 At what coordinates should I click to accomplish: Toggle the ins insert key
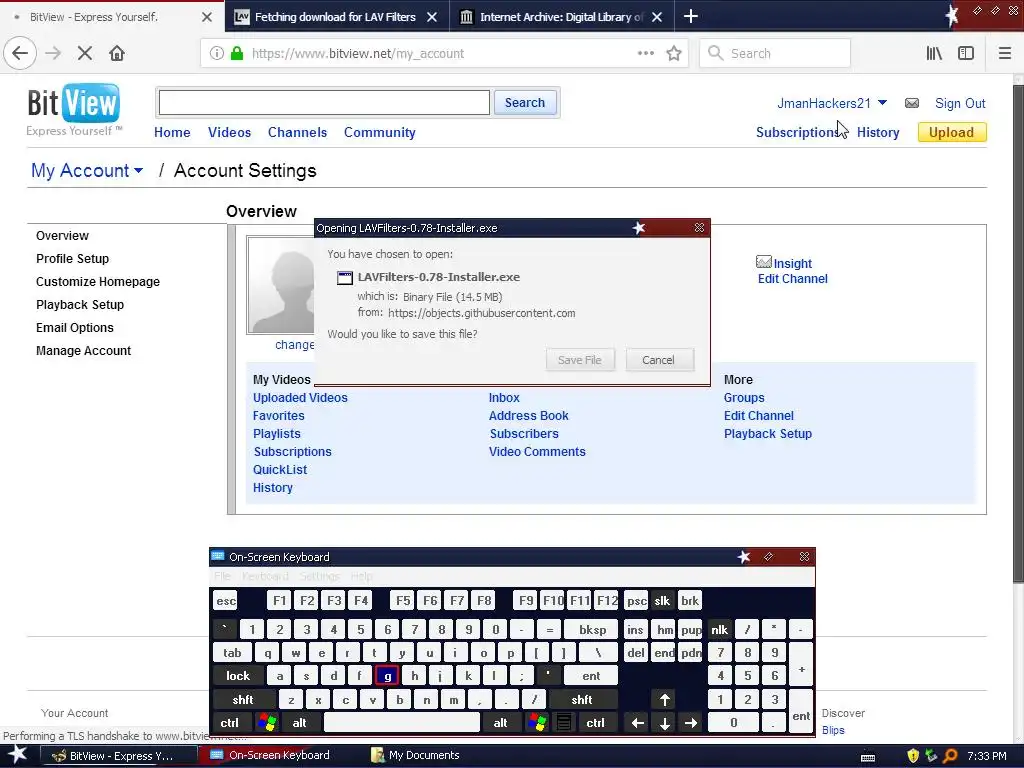click(635, 630)
